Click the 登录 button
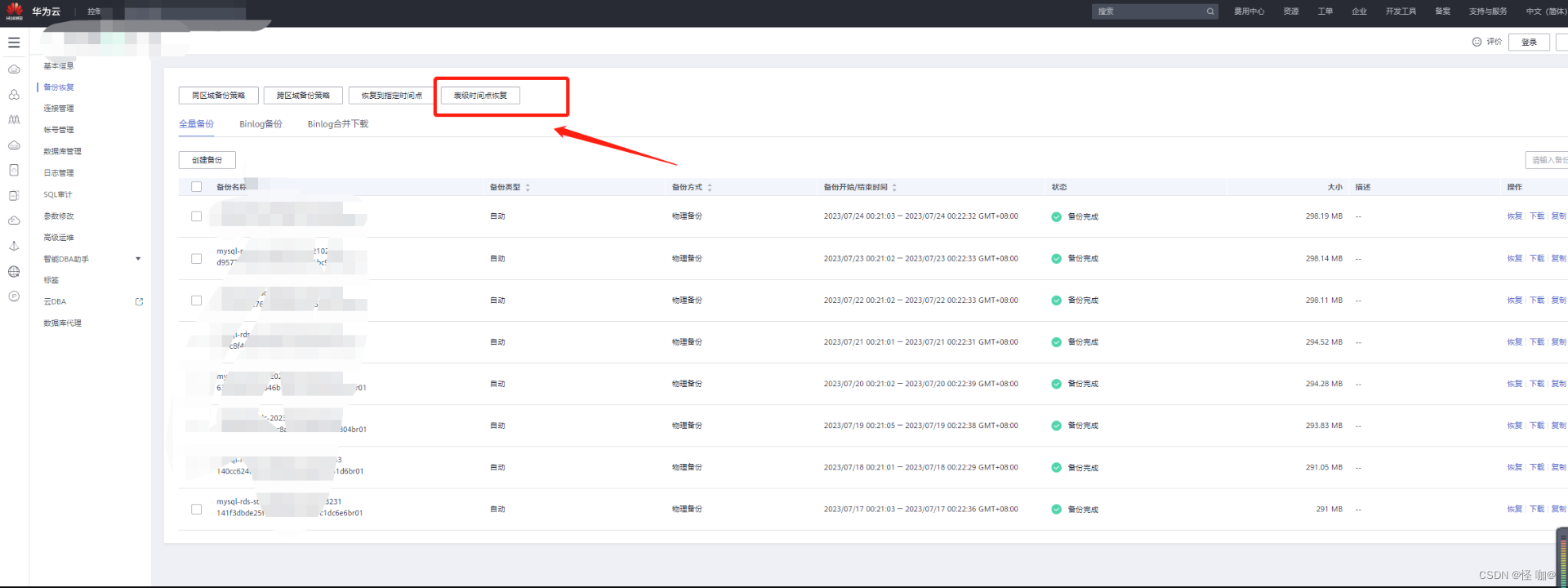Viewport: 1568px width, 588px height. point(1529,42)
